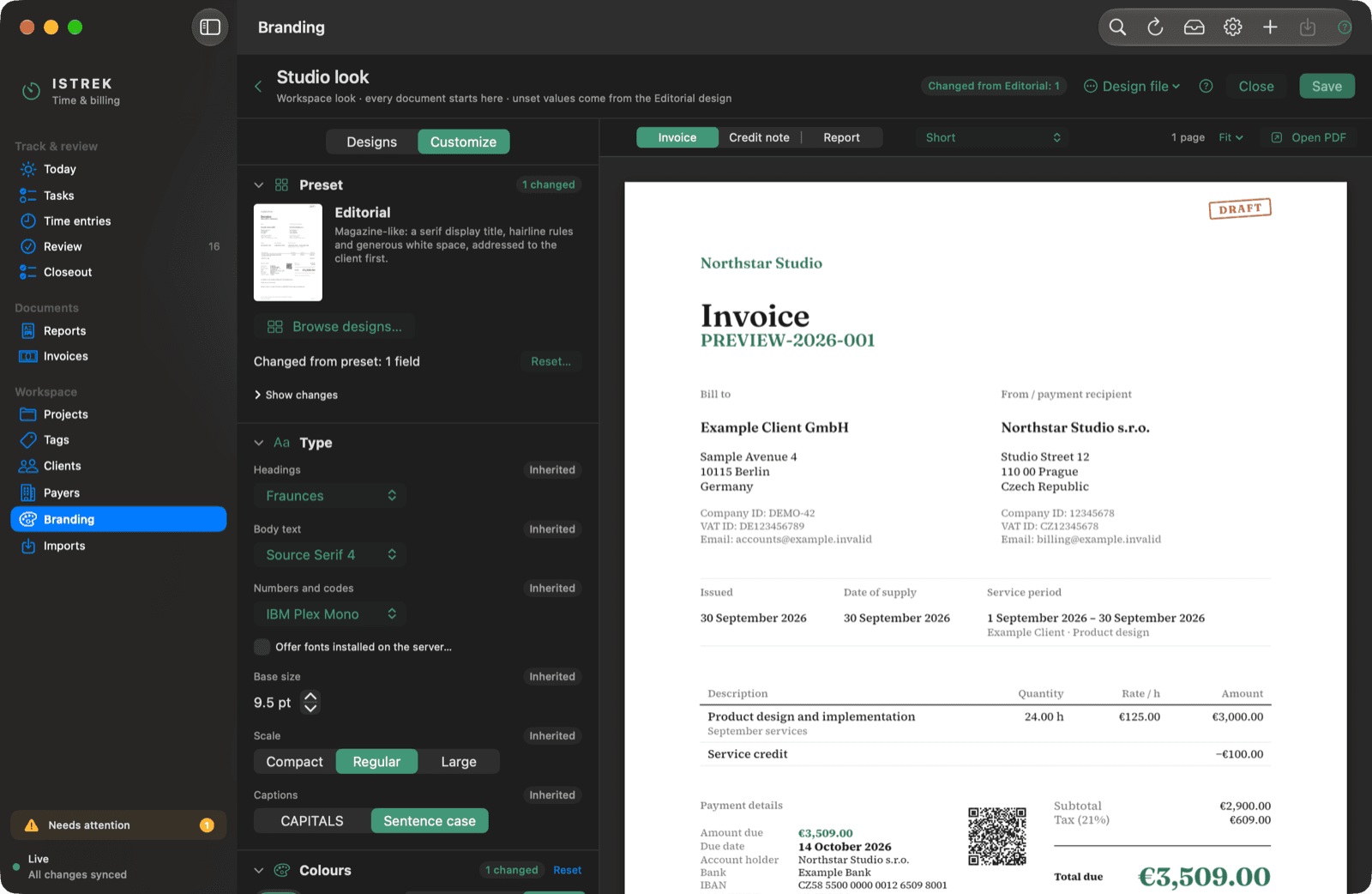The width and height of the screenshot is (1372, 894).
Task: Open search with the magnifier icon
Action: pos(1117,27)
